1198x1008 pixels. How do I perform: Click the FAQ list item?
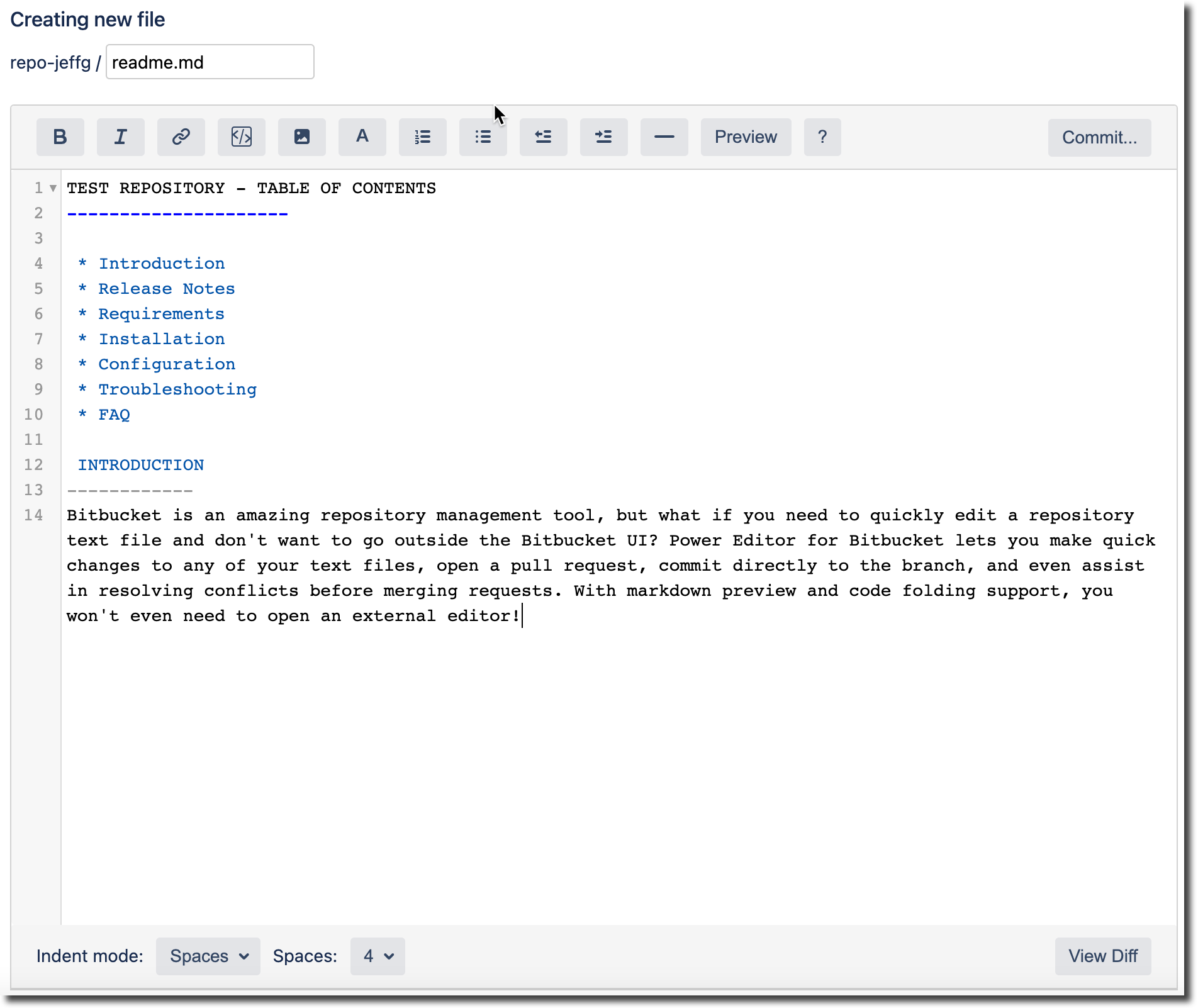pos(115,415)
